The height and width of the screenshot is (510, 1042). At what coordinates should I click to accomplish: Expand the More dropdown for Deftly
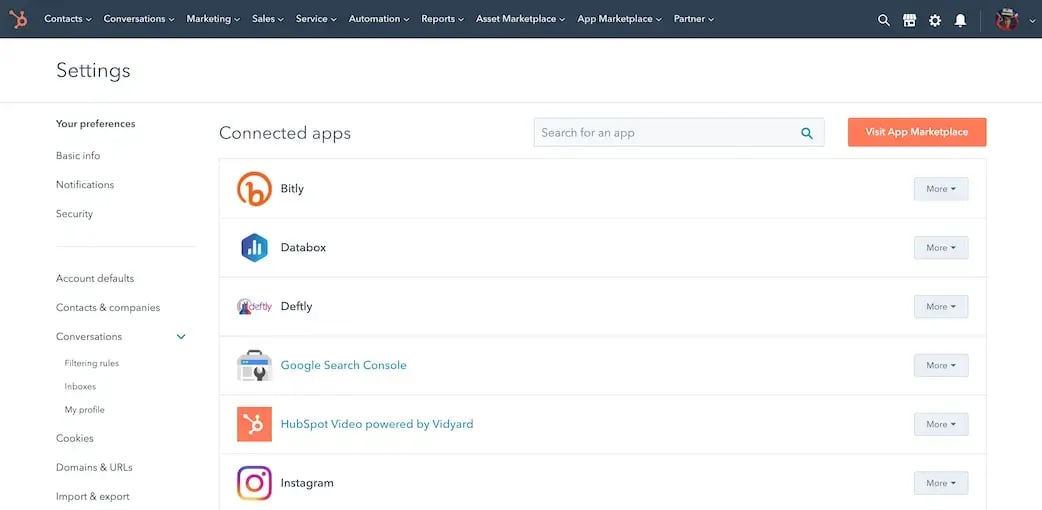941,307
